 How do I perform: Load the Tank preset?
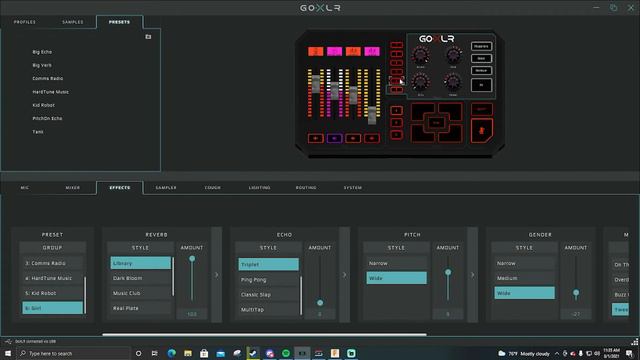[x=38, y=132]
